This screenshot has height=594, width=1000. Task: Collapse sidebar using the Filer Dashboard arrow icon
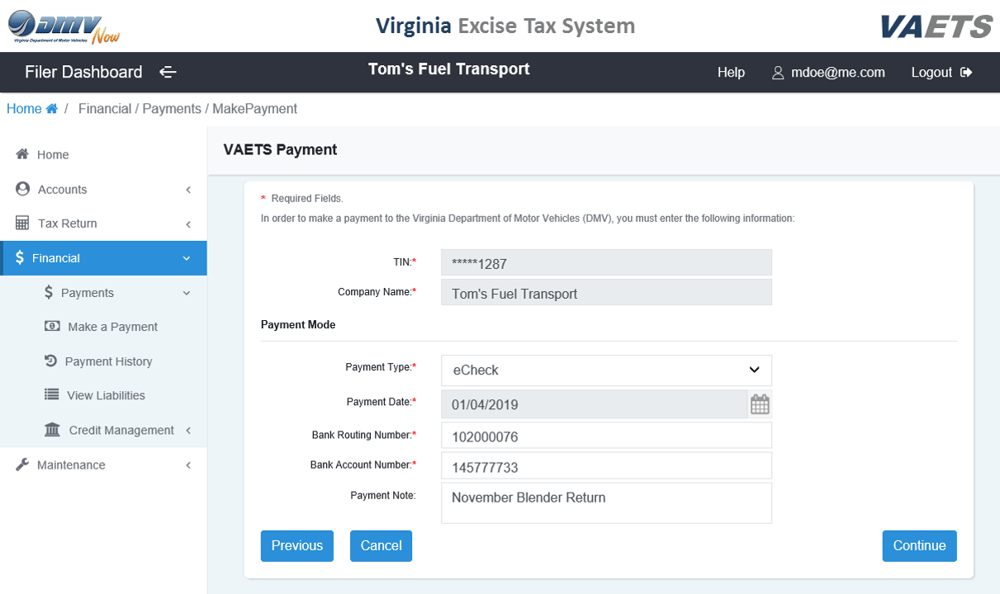[168, 72]
